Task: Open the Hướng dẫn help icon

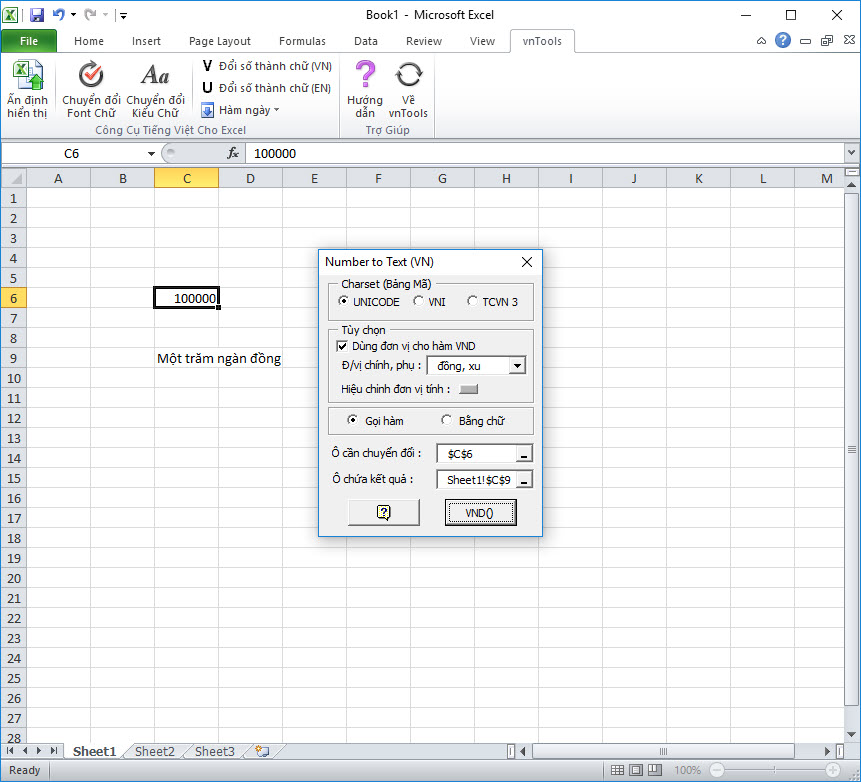Action: tap(365, 89)
